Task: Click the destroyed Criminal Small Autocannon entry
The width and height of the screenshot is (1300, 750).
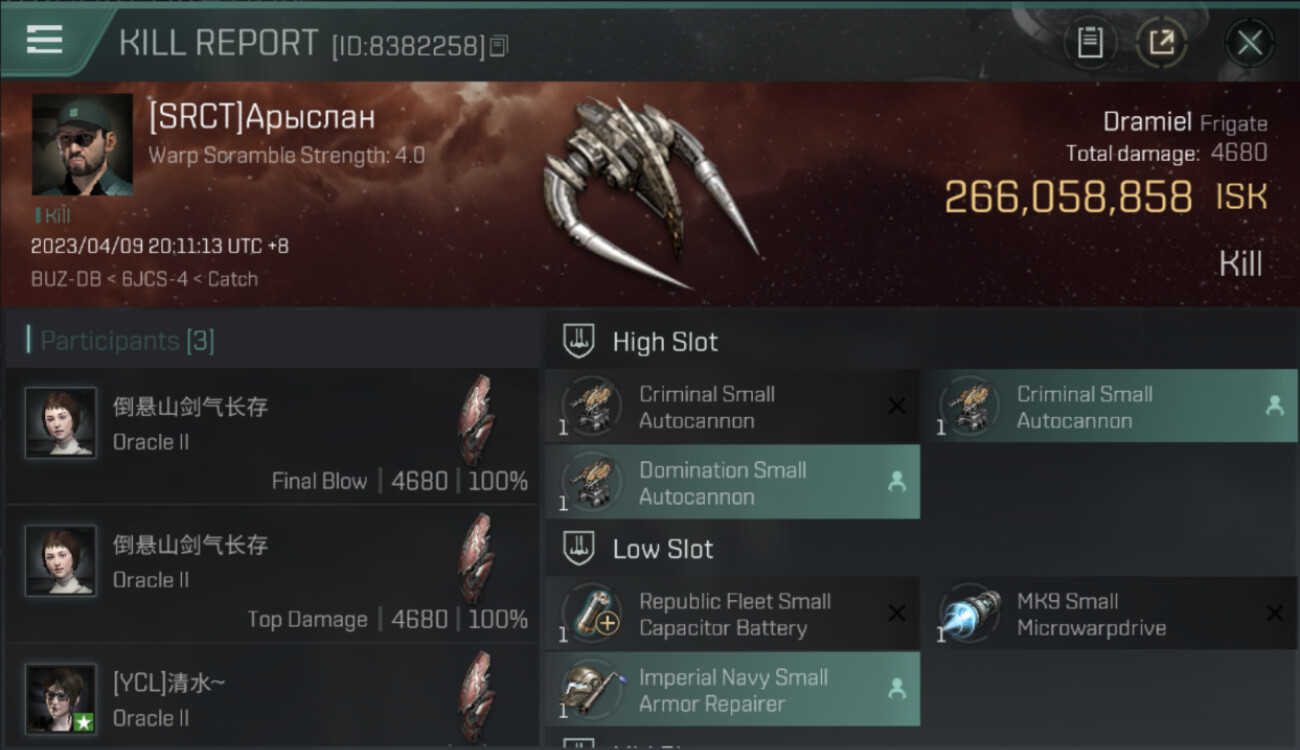Action: [x=732, y=407]
